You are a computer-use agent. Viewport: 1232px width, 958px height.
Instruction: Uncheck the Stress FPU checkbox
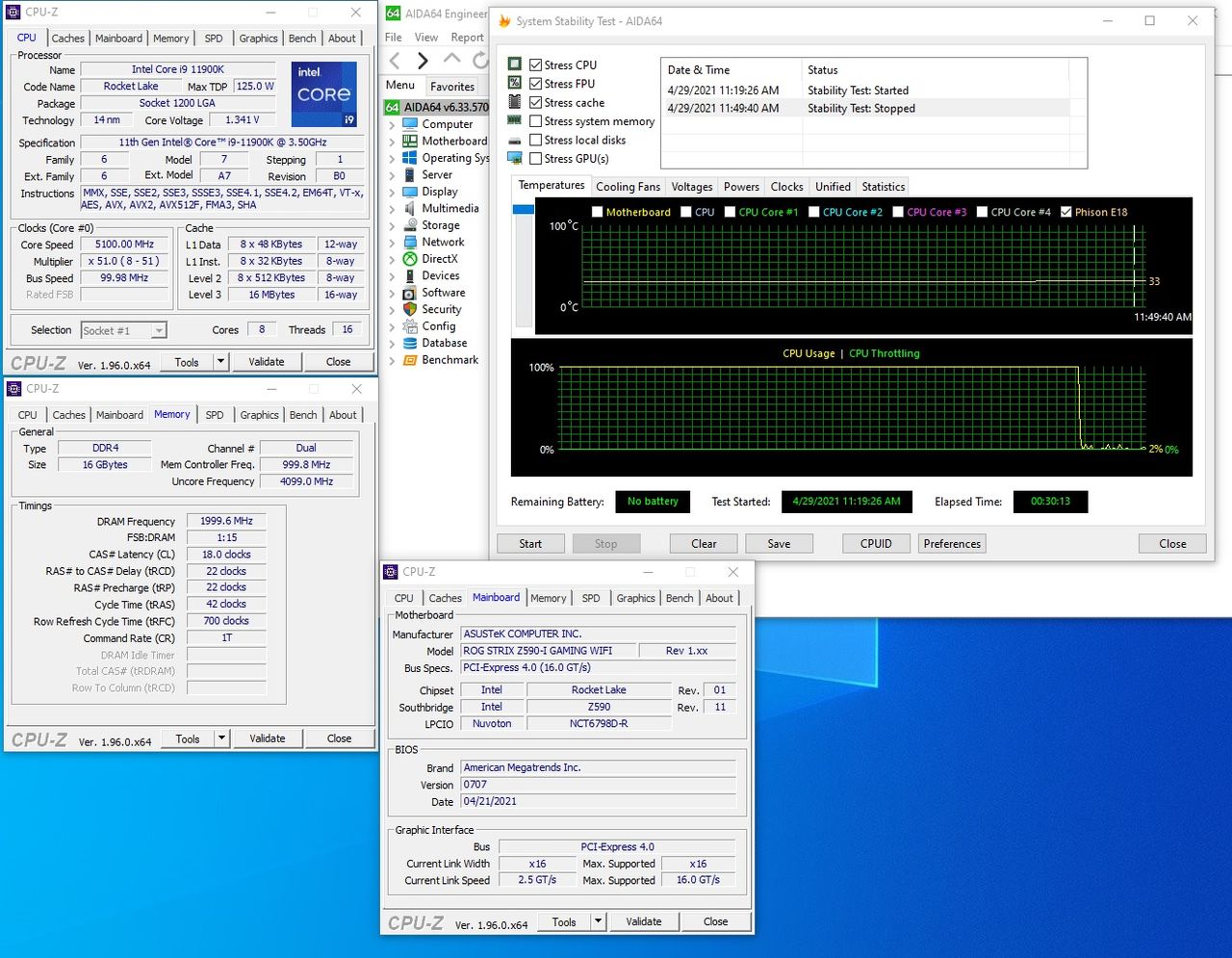[x=536, y=84]
